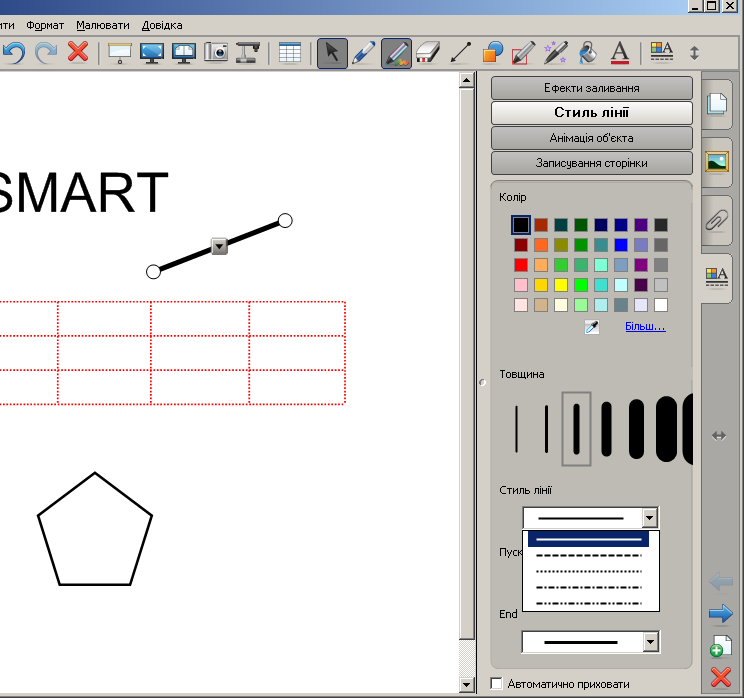Pick the bright blue color swatch

(621, 245)
